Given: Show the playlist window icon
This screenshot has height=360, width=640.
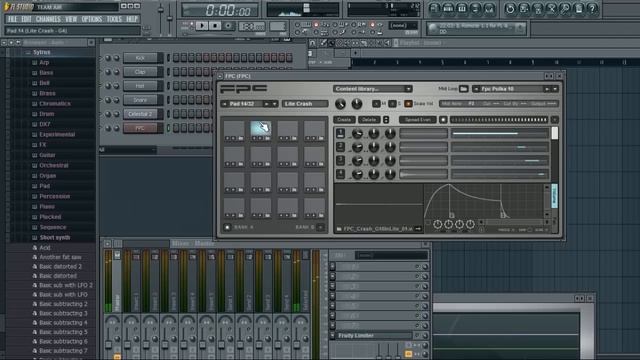Looking at the screenshot, I should (x=434, y=9).
